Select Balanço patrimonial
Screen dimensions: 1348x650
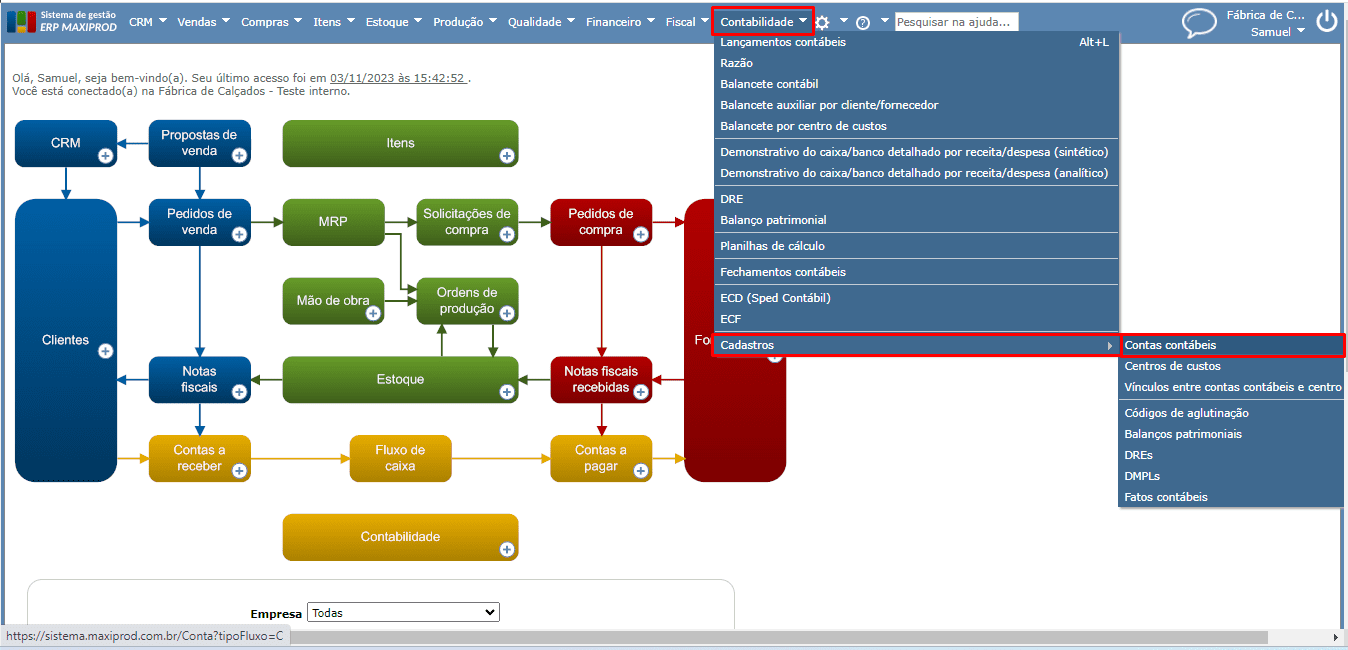[916, 220]
